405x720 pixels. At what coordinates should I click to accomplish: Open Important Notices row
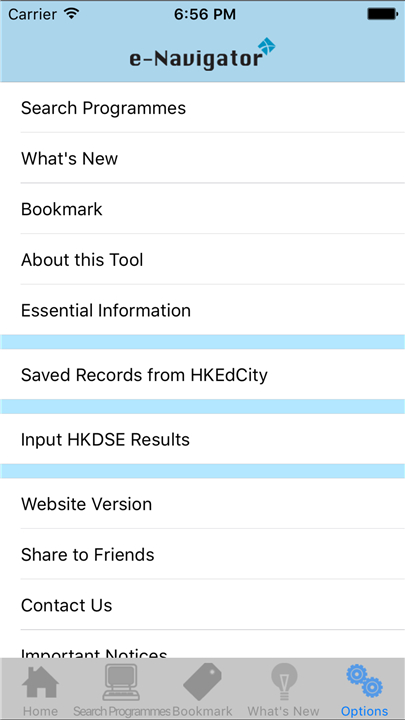tap(202, 645)
